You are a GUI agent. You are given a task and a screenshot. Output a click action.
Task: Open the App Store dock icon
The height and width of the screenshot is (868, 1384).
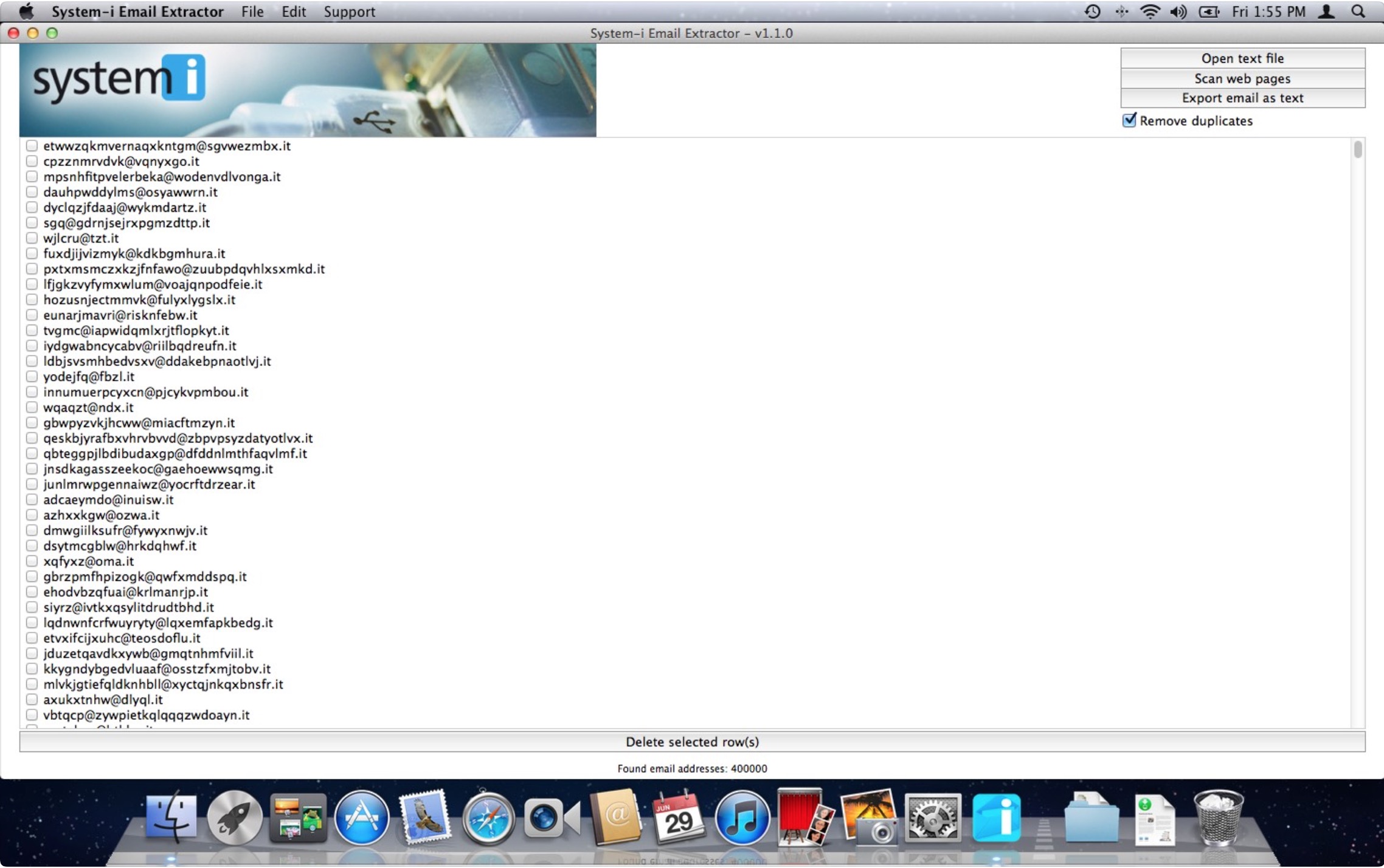[x=361, y=818]
